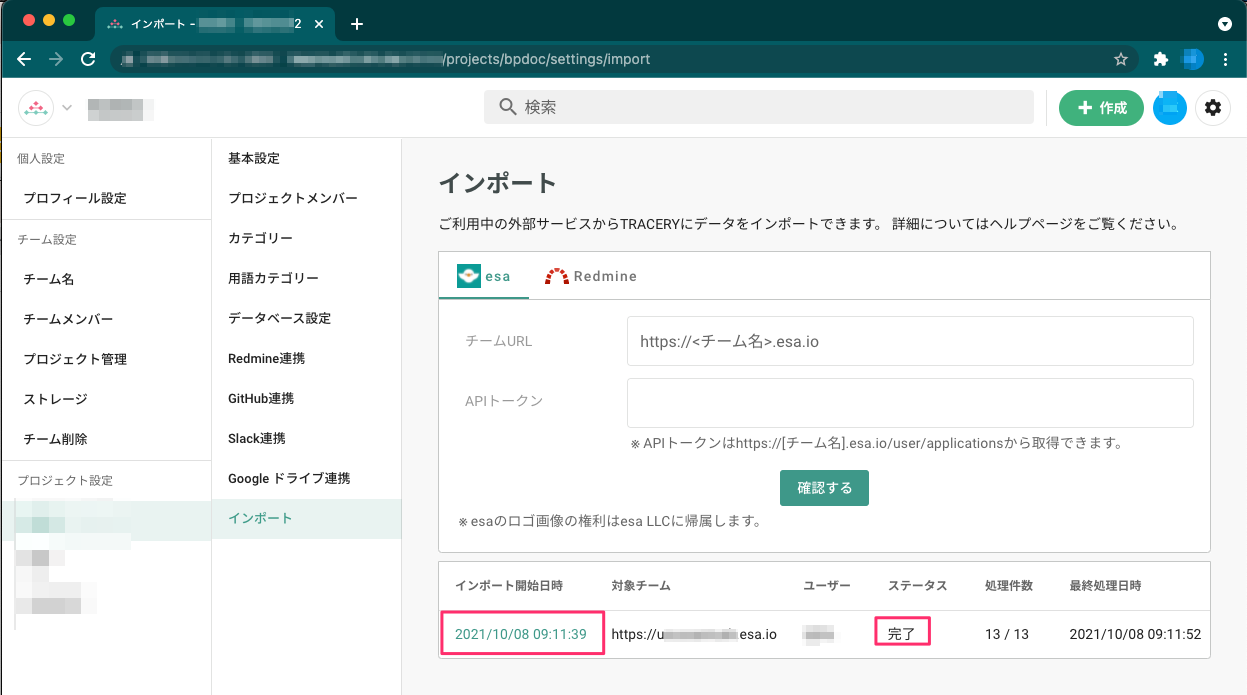The image size is (1247, 695).
Task: Click the bookmark star in the address bar
Action: tap(1121, 59)
